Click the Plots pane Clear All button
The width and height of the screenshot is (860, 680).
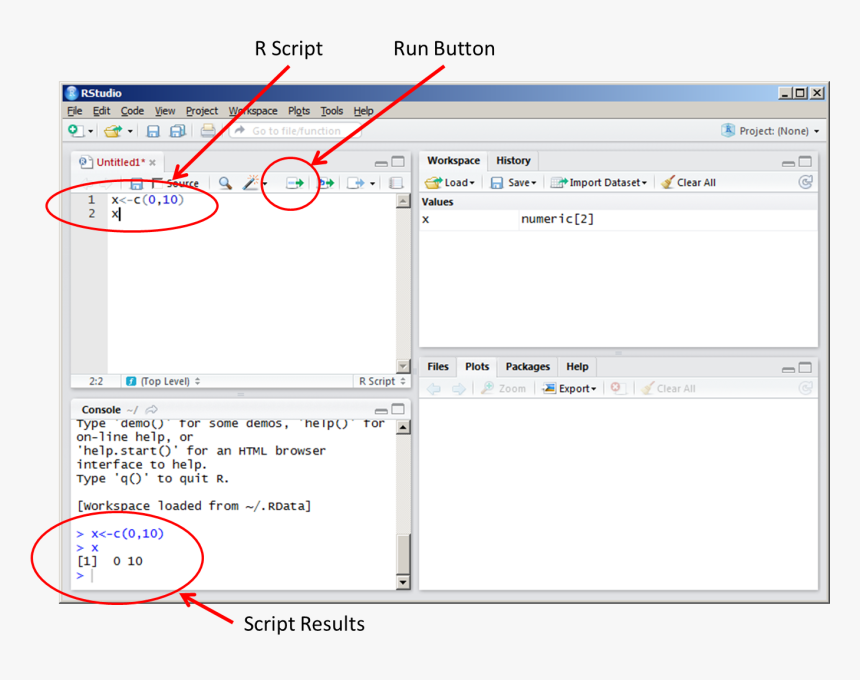[668, 388]
